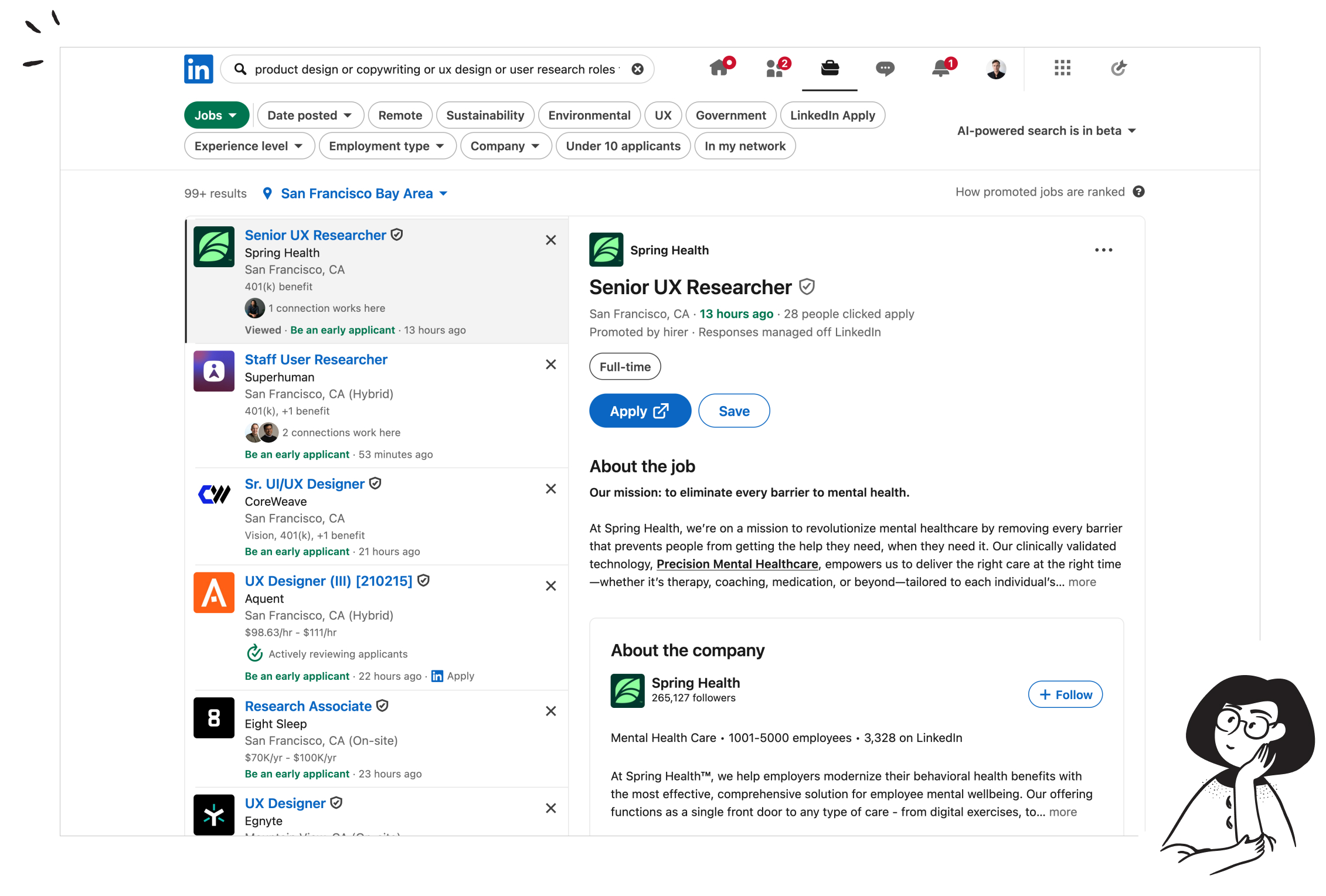Dismiss the Senior UX Researcher job card
This screenshot has width=1326, height=896.
pos(550,240)
